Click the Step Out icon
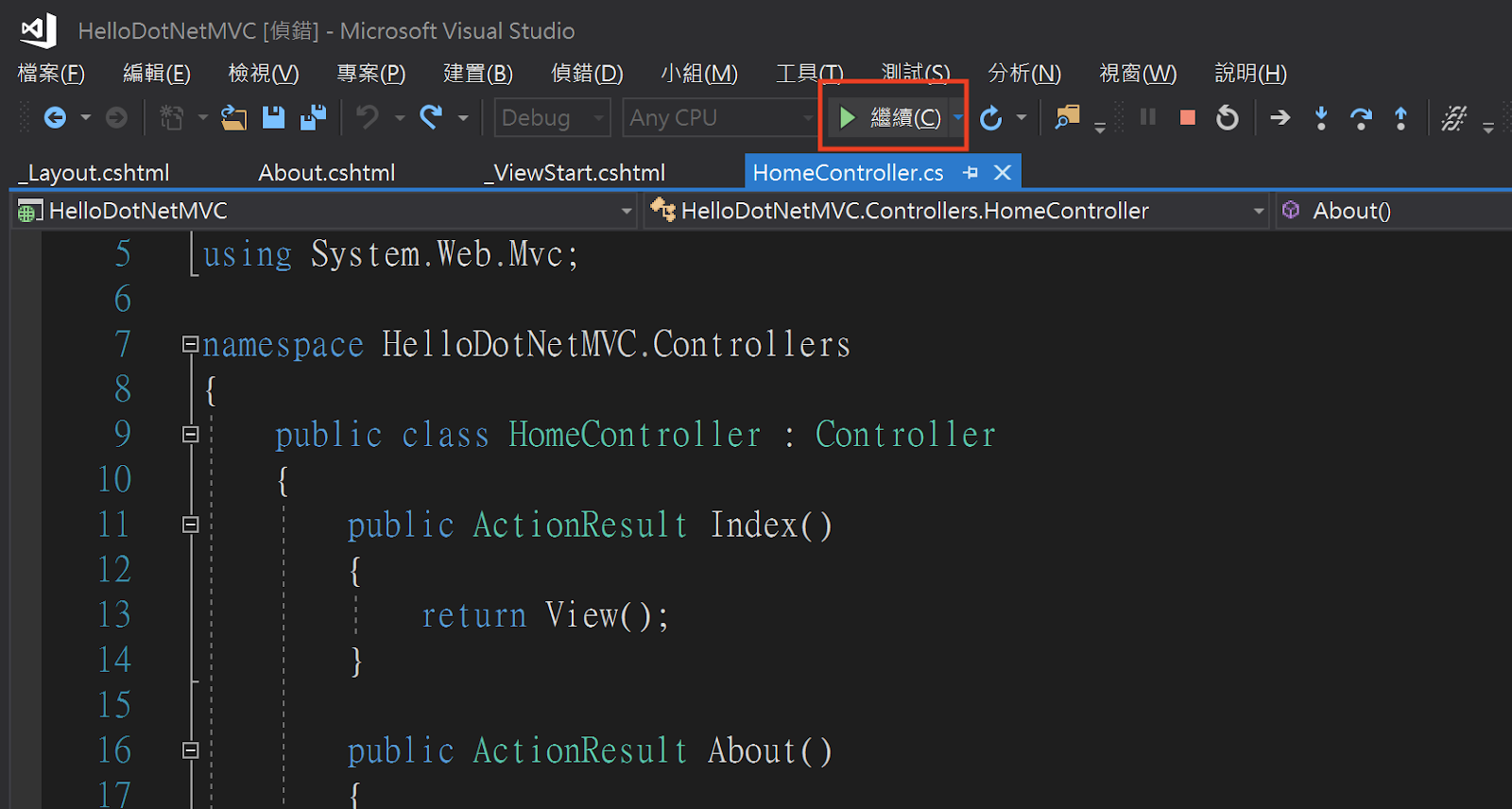This screenshot has width=1512, height=809. click(1400, 118)
